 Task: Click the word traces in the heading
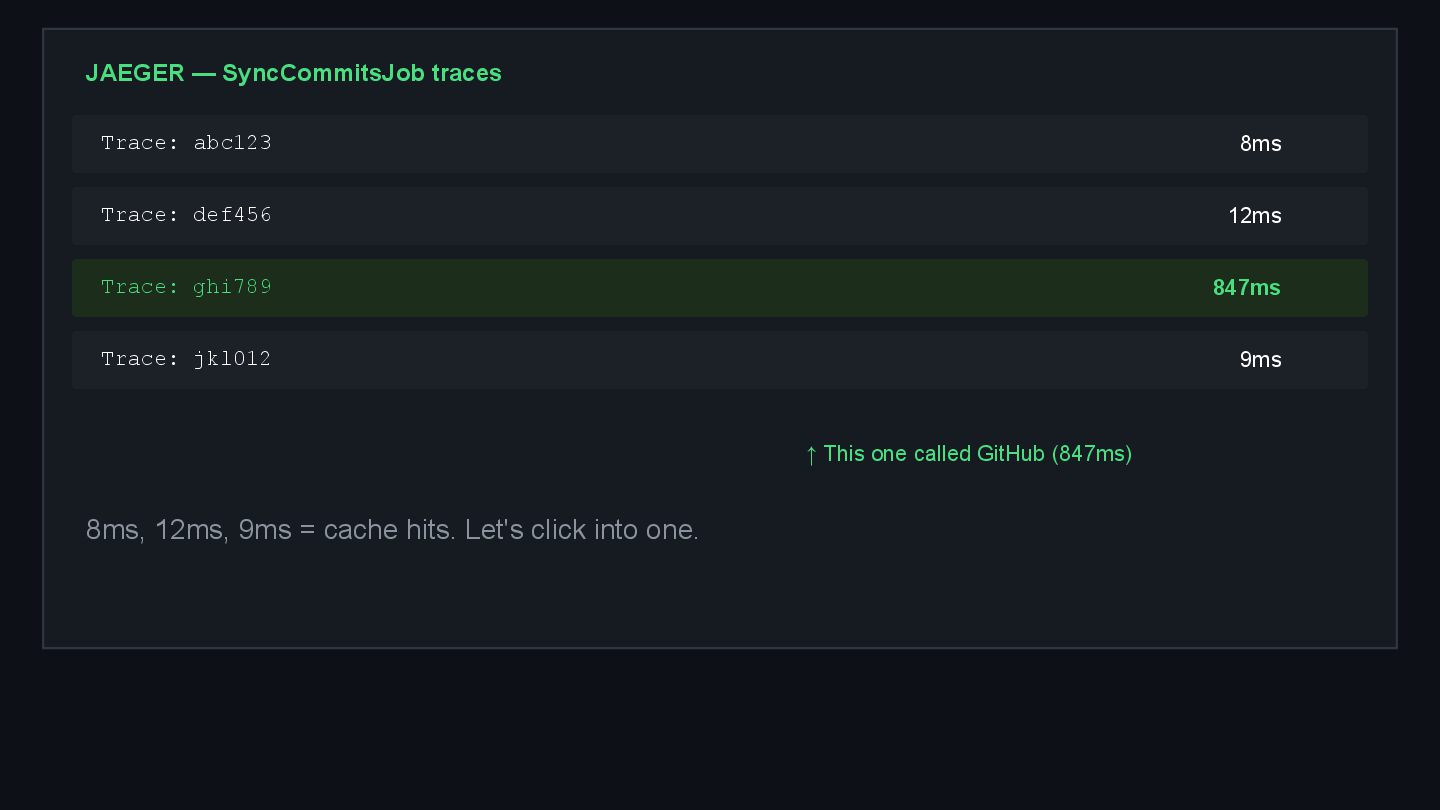pos(466,73)
